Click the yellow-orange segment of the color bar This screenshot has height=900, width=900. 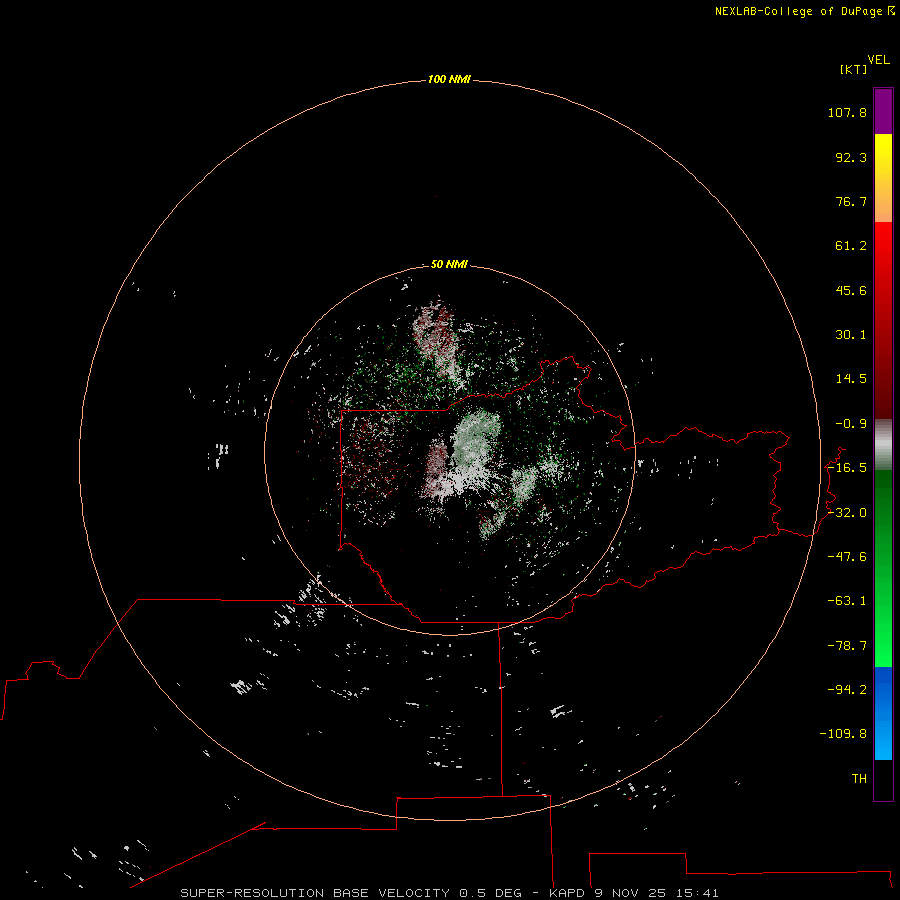click(883, 178)
